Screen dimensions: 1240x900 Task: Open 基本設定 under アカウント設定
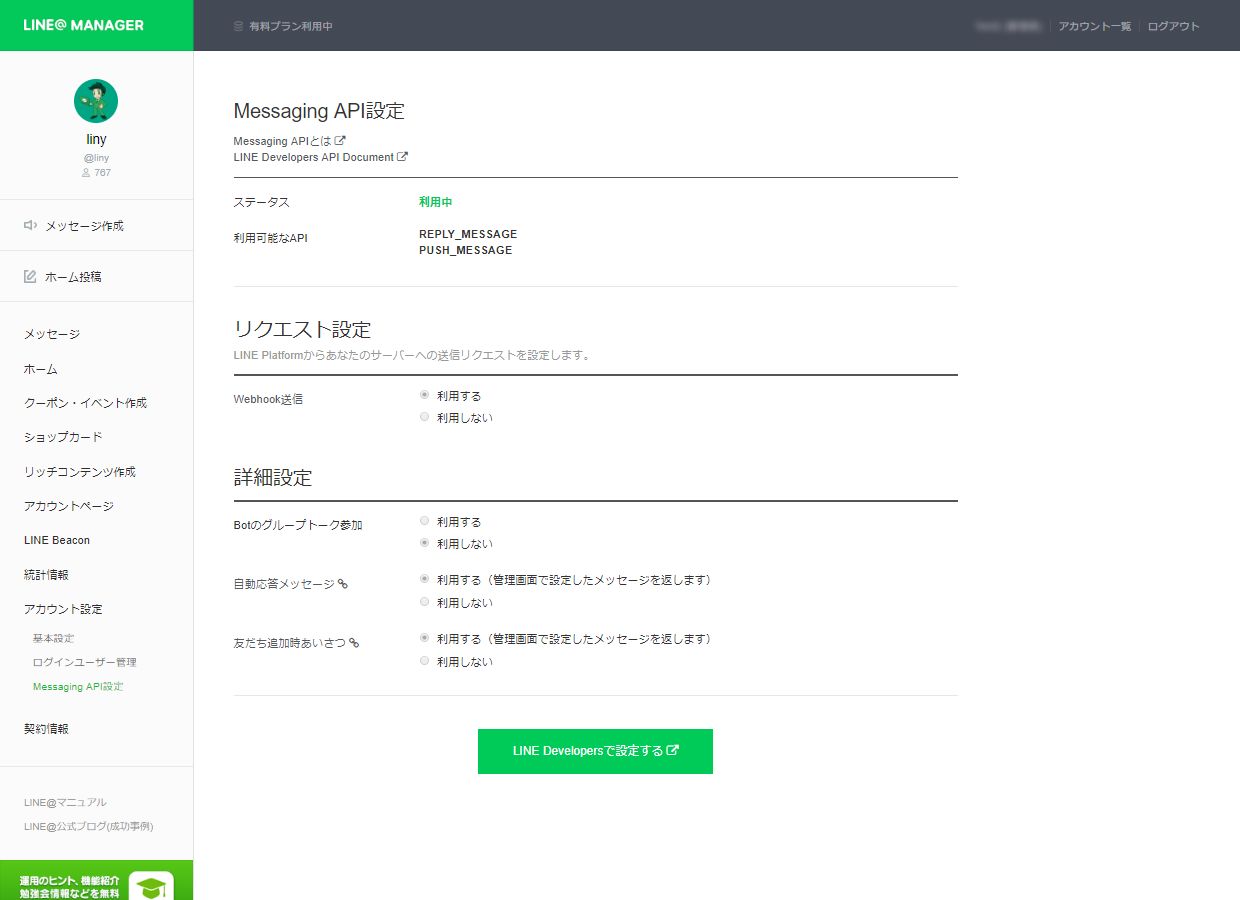click(54, 638)
